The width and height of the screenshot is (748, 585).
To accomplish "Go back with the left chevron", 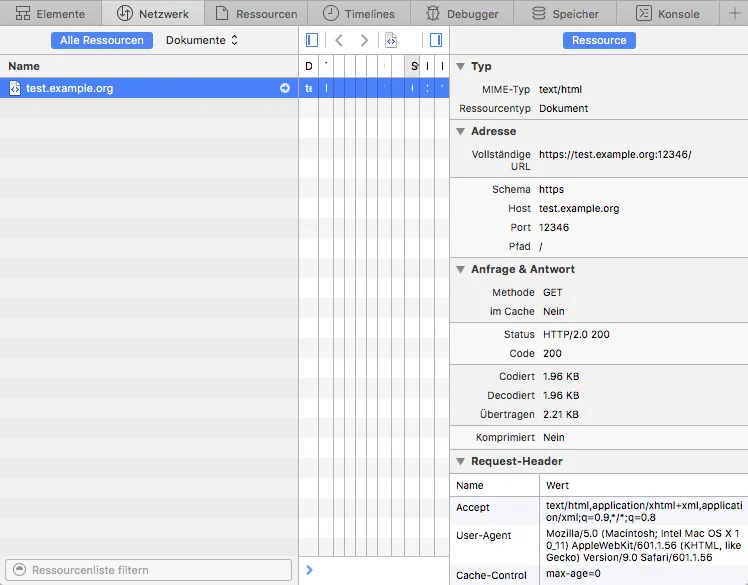I will point(339,40).
